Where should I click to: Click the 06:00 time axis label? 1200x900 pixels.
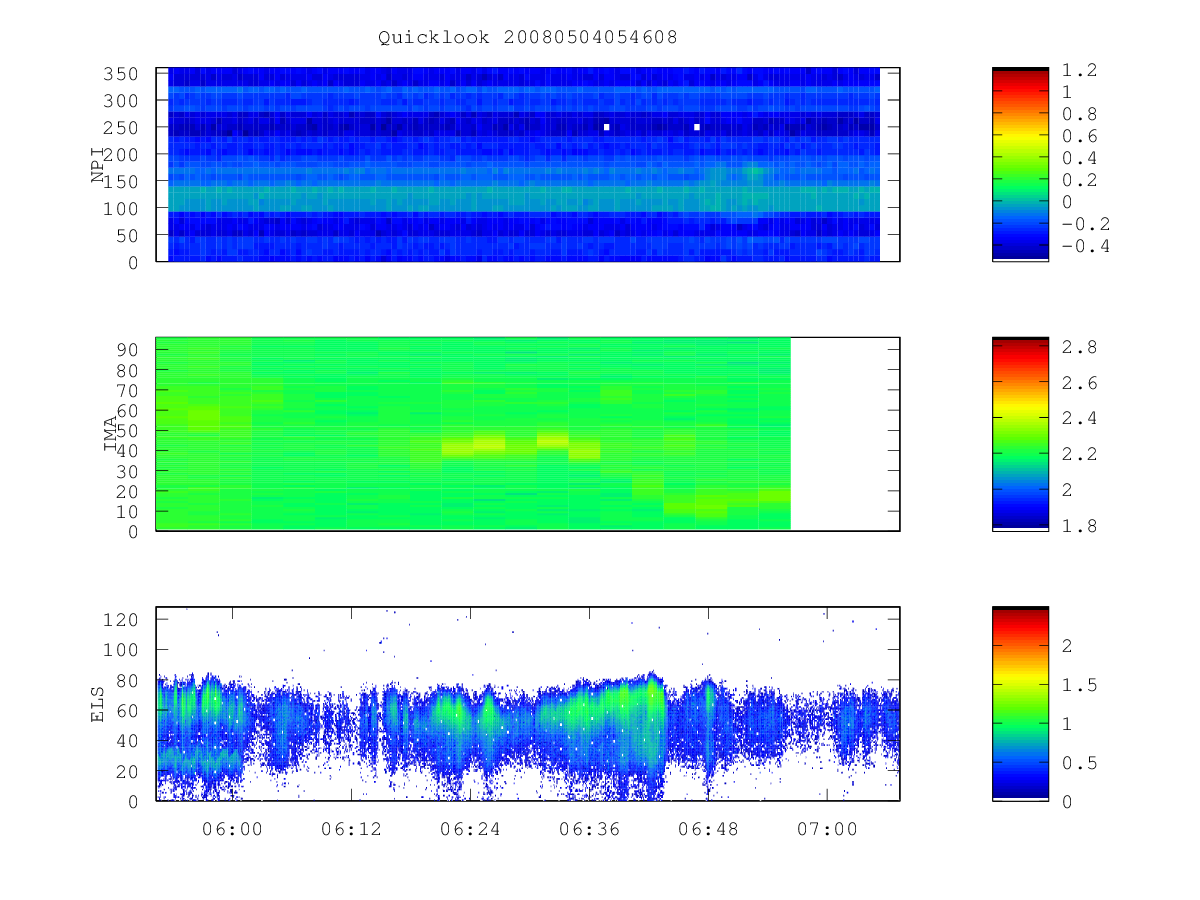point(232,829)
